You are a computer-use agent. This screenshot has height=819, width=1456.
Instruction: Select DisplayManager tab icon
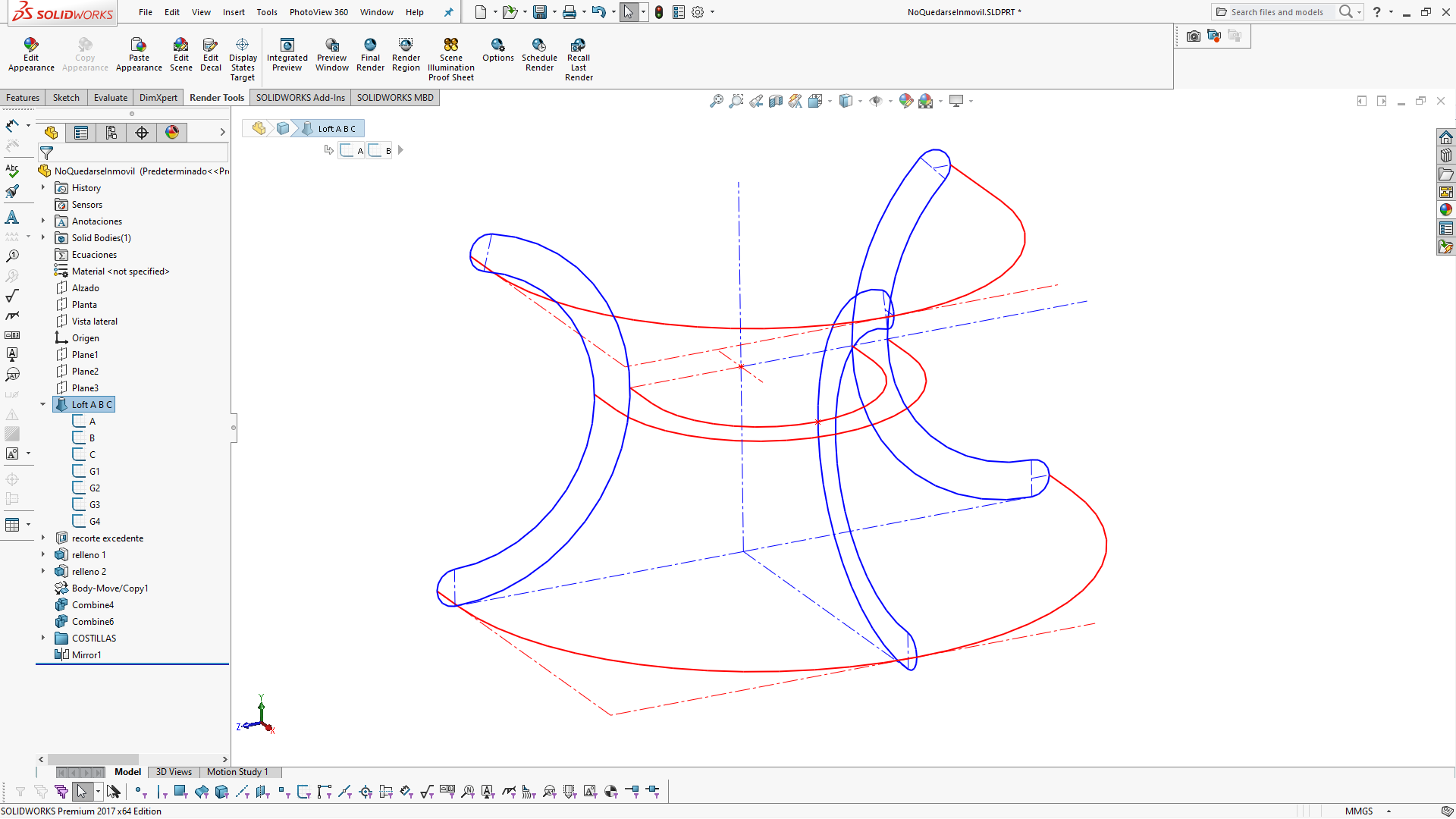[172, 133]
